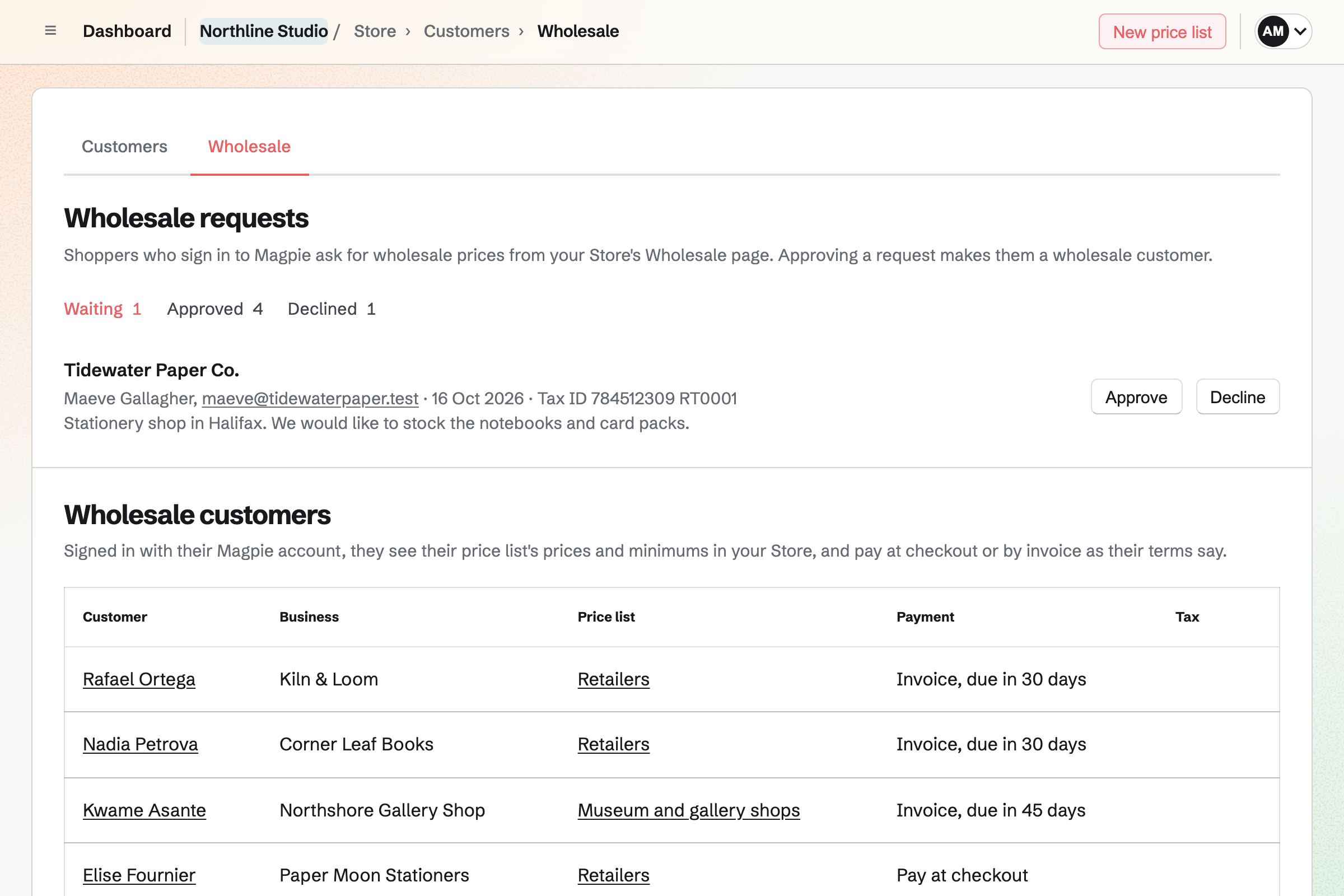Open Rafael Ortega customer profile
Screen dimensions: 1344x896
pos(139,679)
